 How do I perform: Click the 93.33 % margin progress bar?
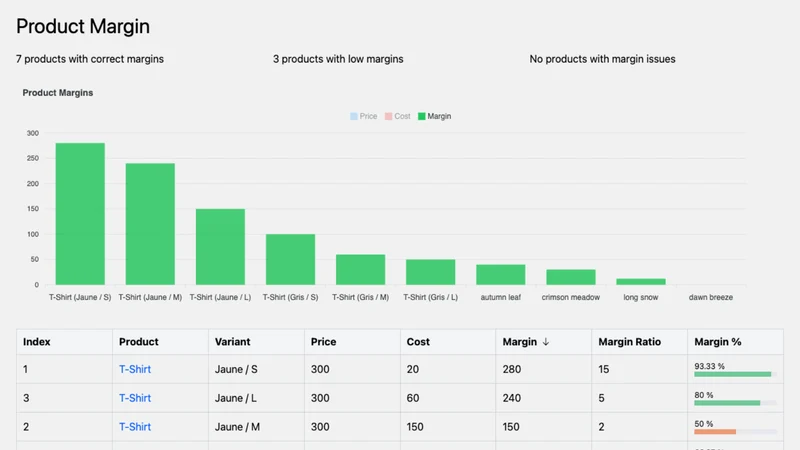735,374
